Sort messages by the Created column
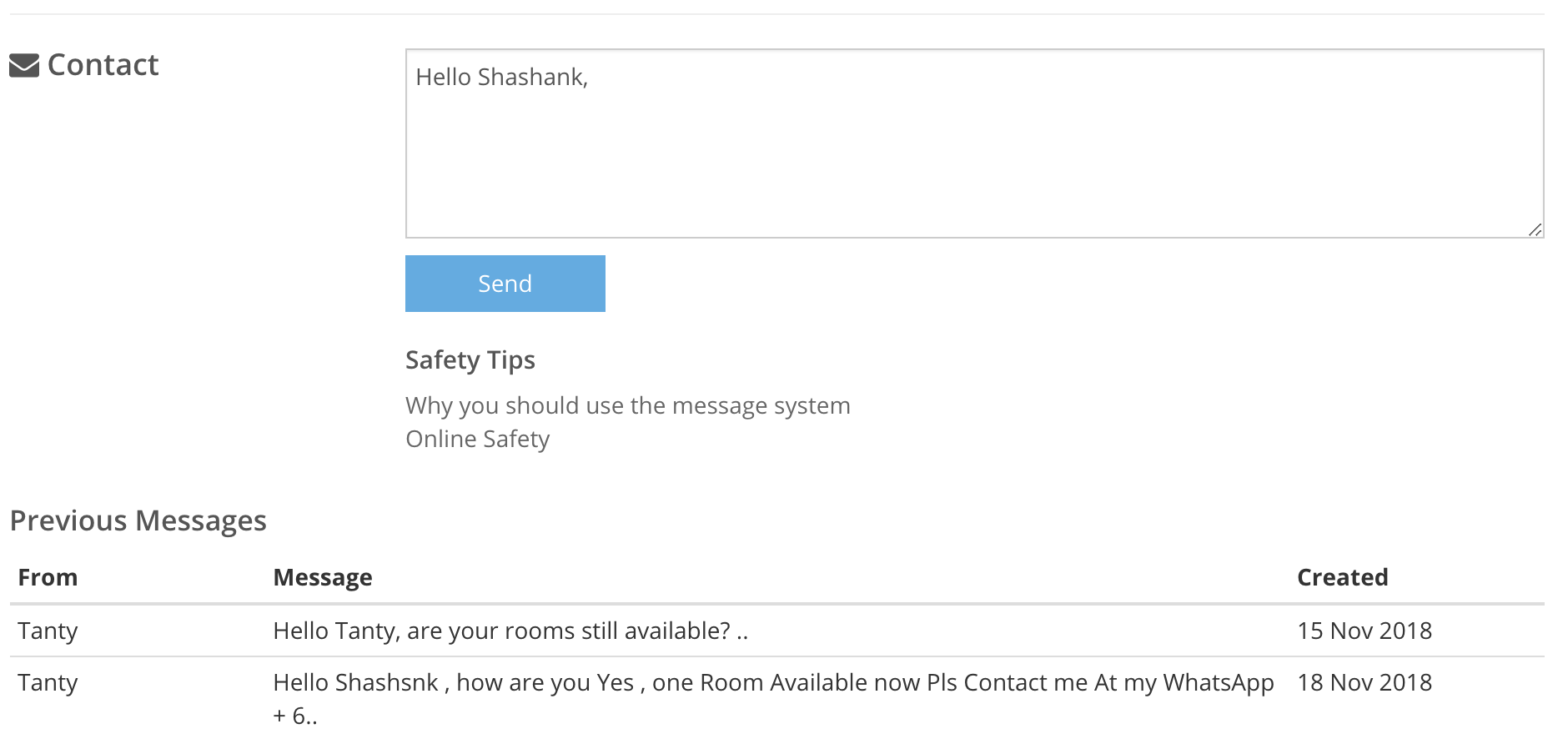Viewport: 1568px width, 749px height. (x=1342, y=576)
